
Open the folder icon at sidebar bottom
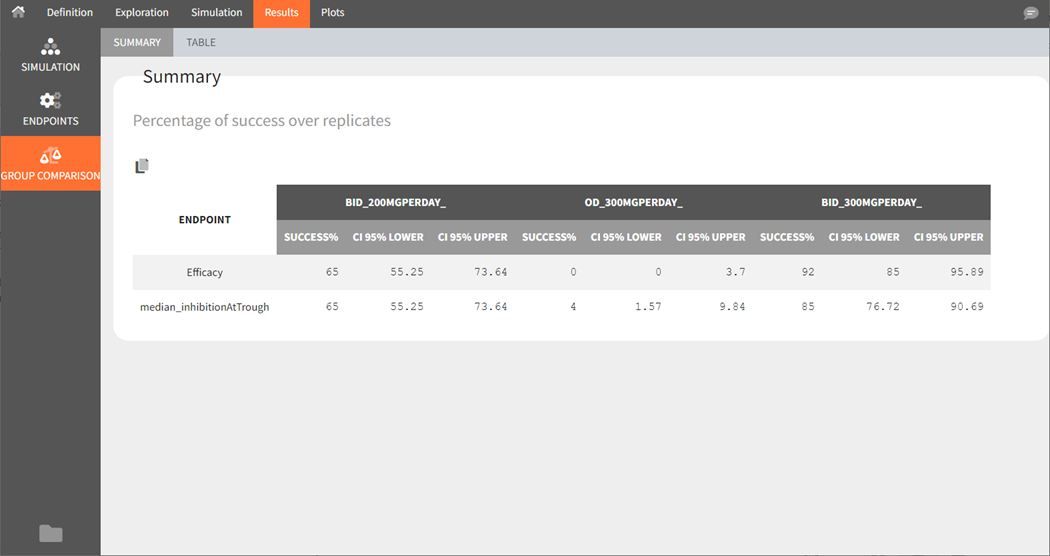pos(50,533)
